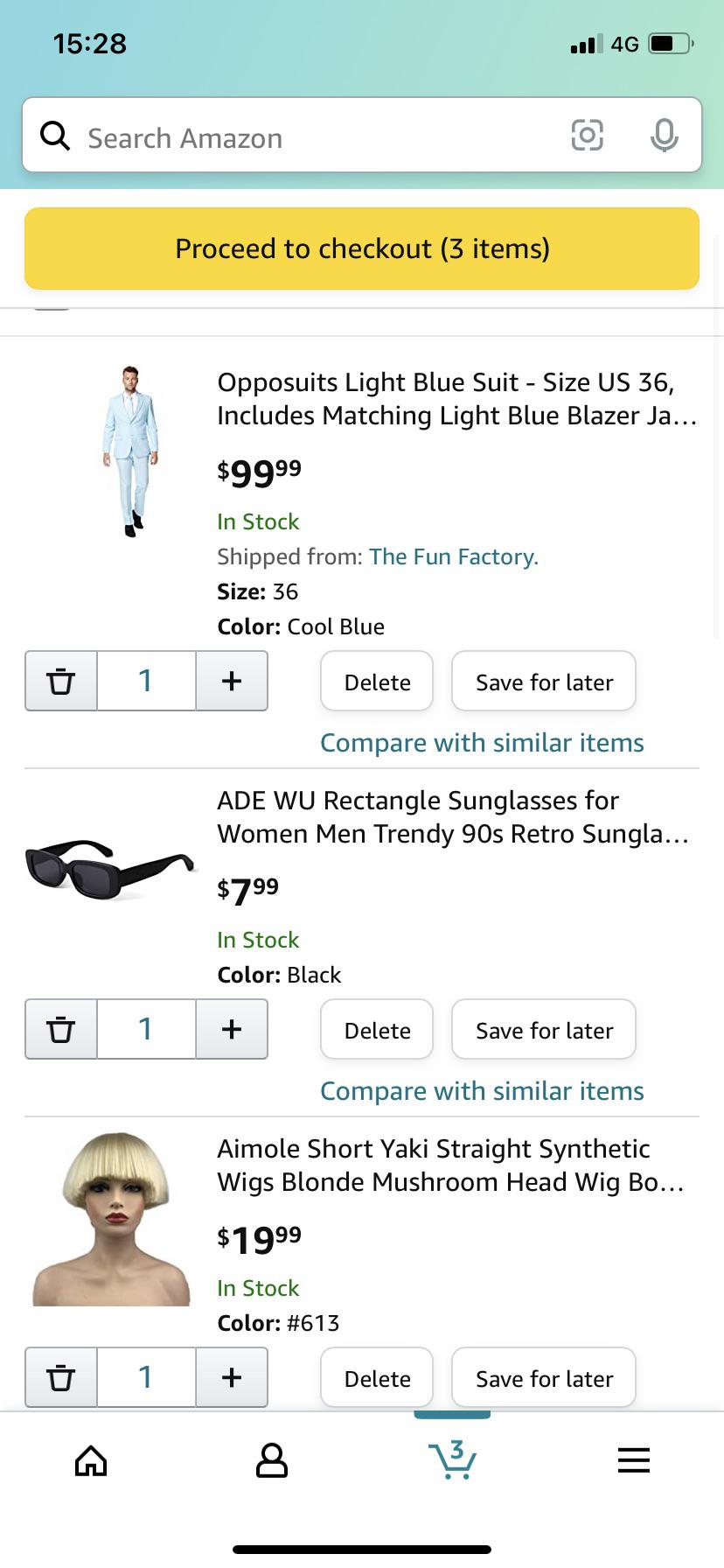Compare the suit with similar items
The height and width of the screenshot is (1568, 724).
482,742
